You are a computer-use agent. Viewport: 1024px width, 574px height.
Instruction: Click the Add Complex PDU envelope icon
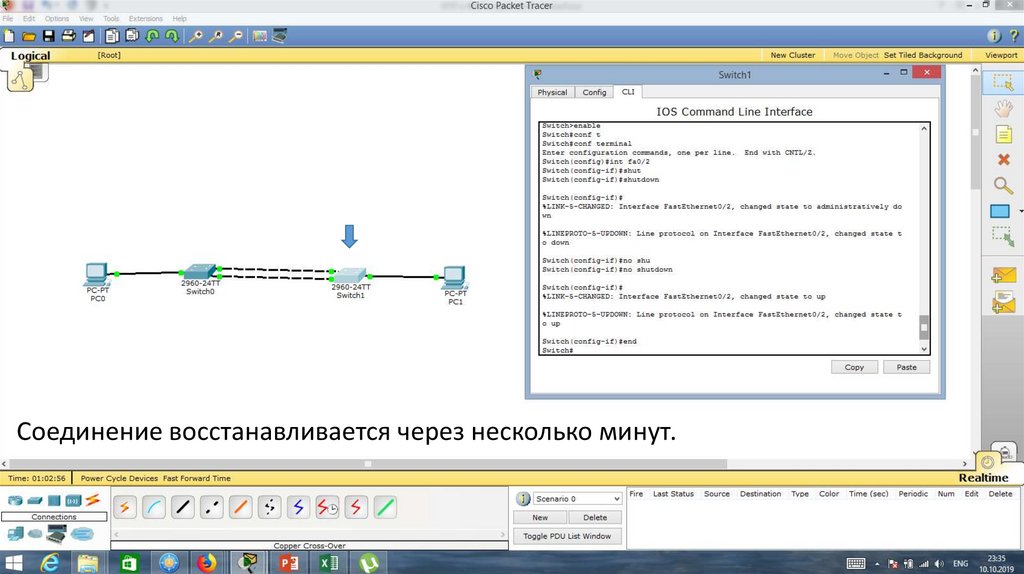click(1003, 303)
